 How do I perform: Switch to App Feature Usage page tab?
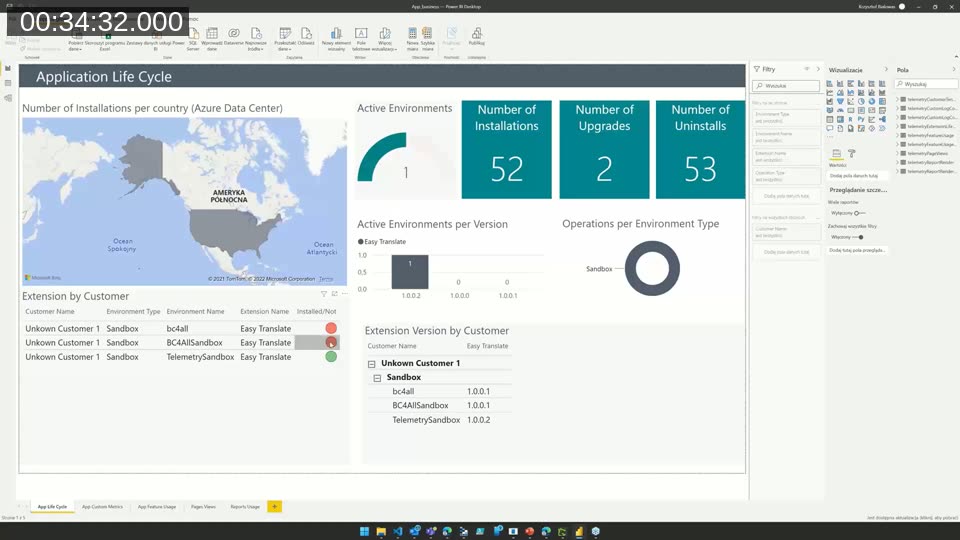click(157, 507)
